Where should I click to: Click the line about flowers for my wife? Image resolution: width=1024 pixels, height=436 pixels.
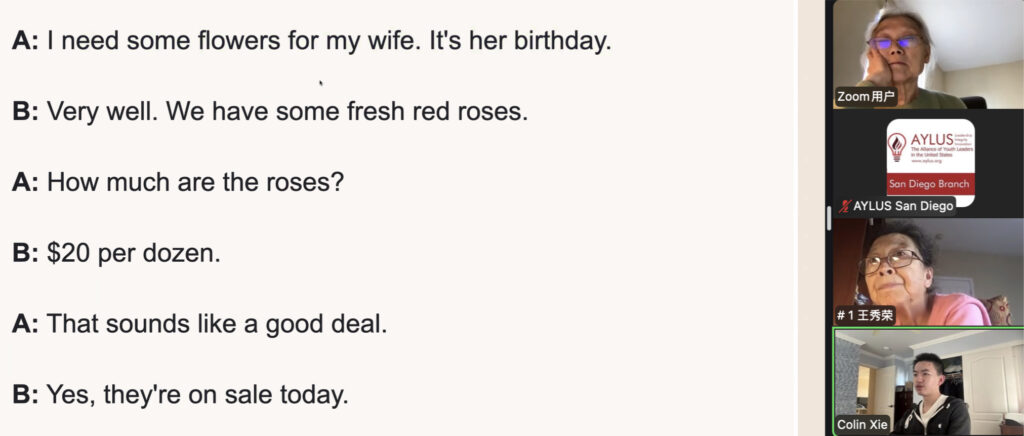[x=311, y=42]
